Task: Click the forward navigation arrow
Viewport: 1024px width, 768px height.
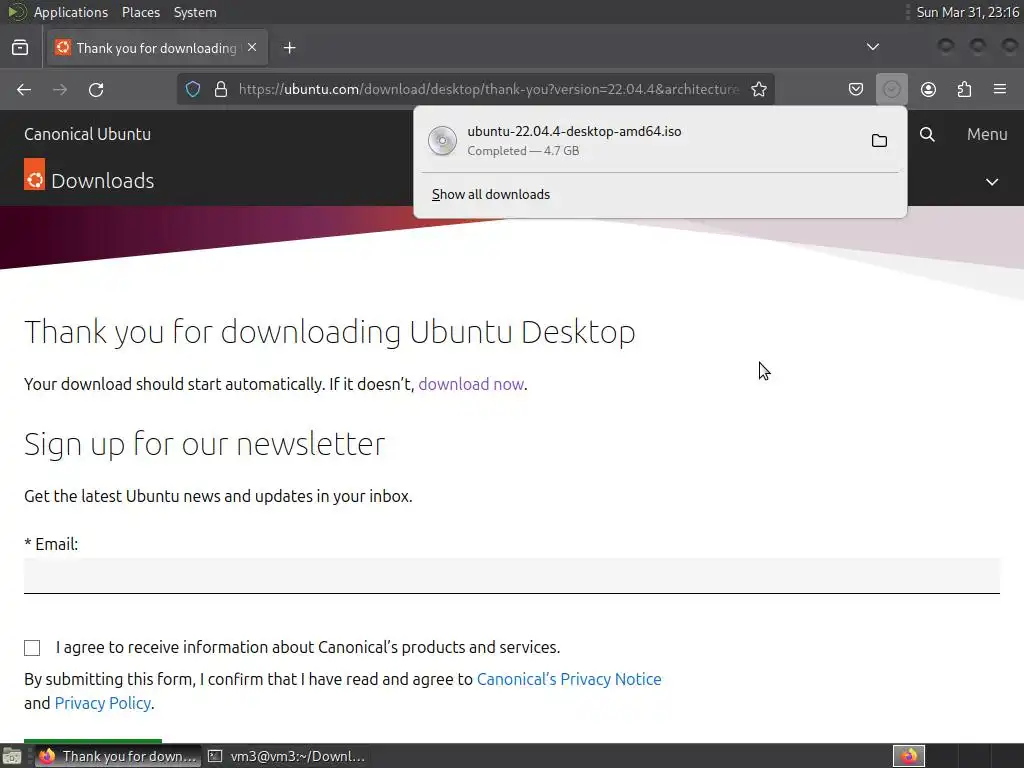Action: pos(60,89)
